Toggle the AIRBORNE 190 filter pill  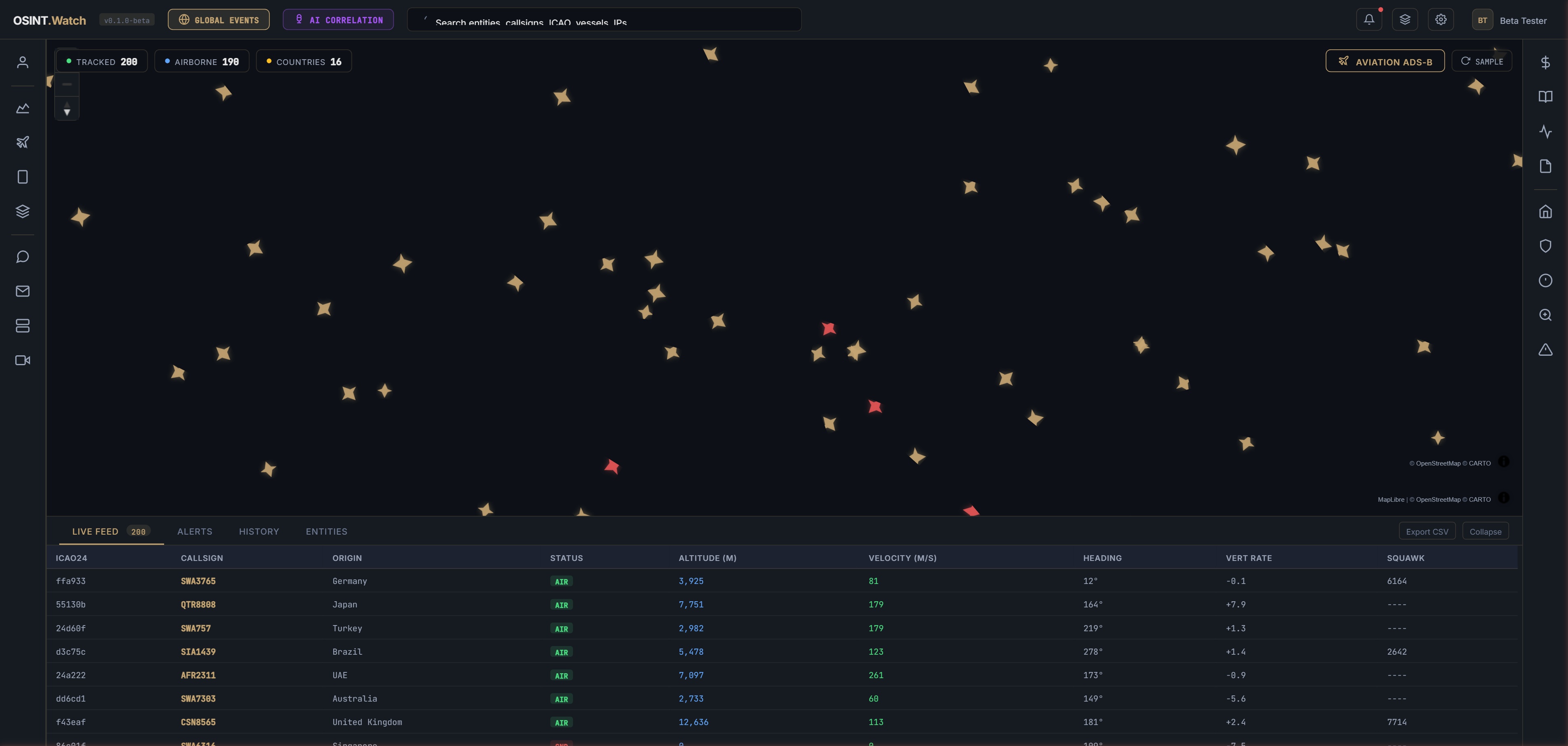202,61
